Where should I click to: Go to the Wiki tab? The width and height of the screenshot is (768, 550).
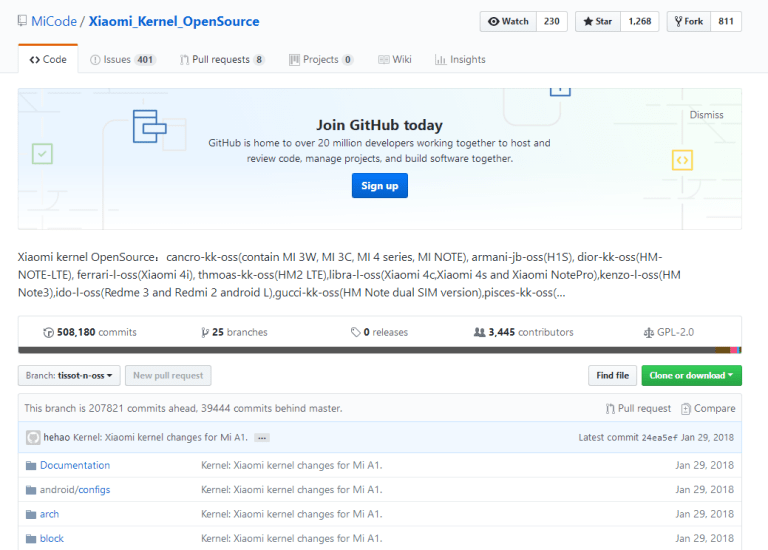[x=395, y=60]
